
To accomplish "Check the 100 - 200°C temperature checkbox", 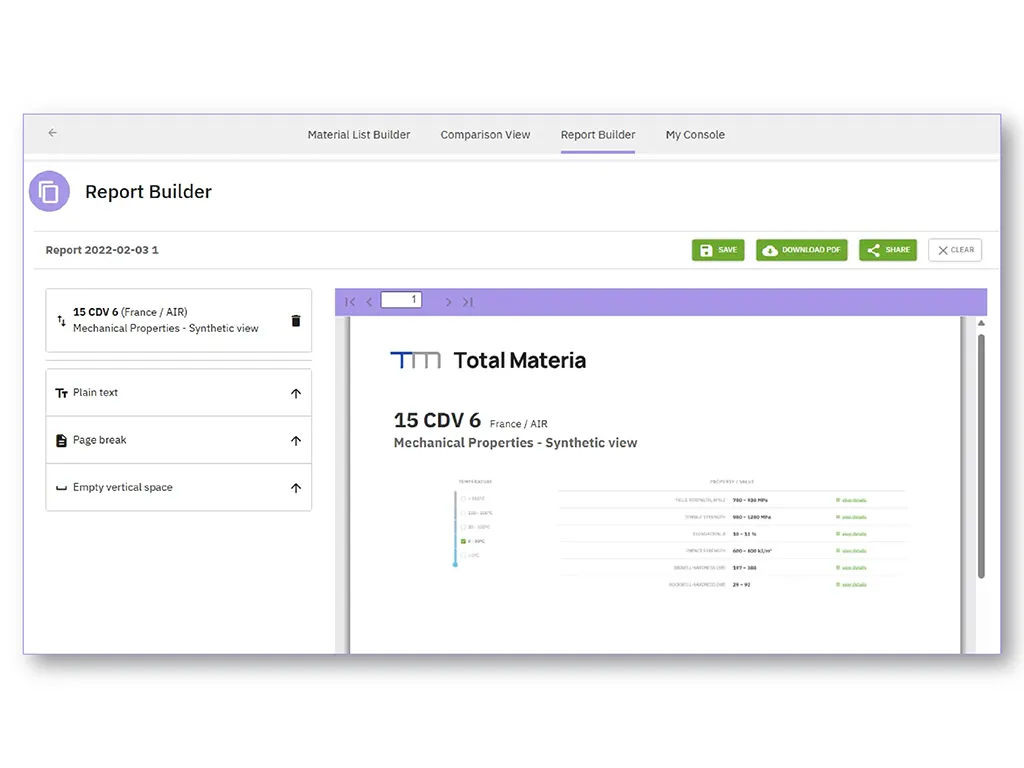I will [x=463, y=512].
